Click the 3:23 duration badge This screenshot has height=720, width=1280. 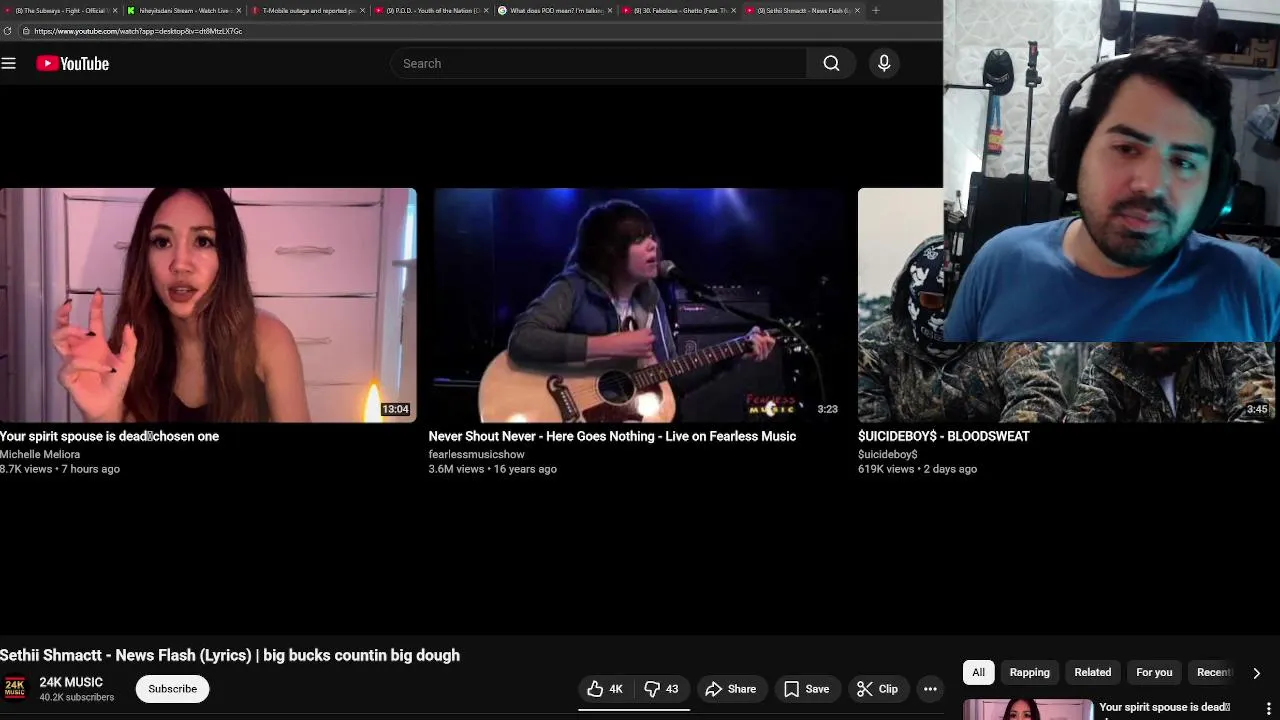(x=827, y=409)
